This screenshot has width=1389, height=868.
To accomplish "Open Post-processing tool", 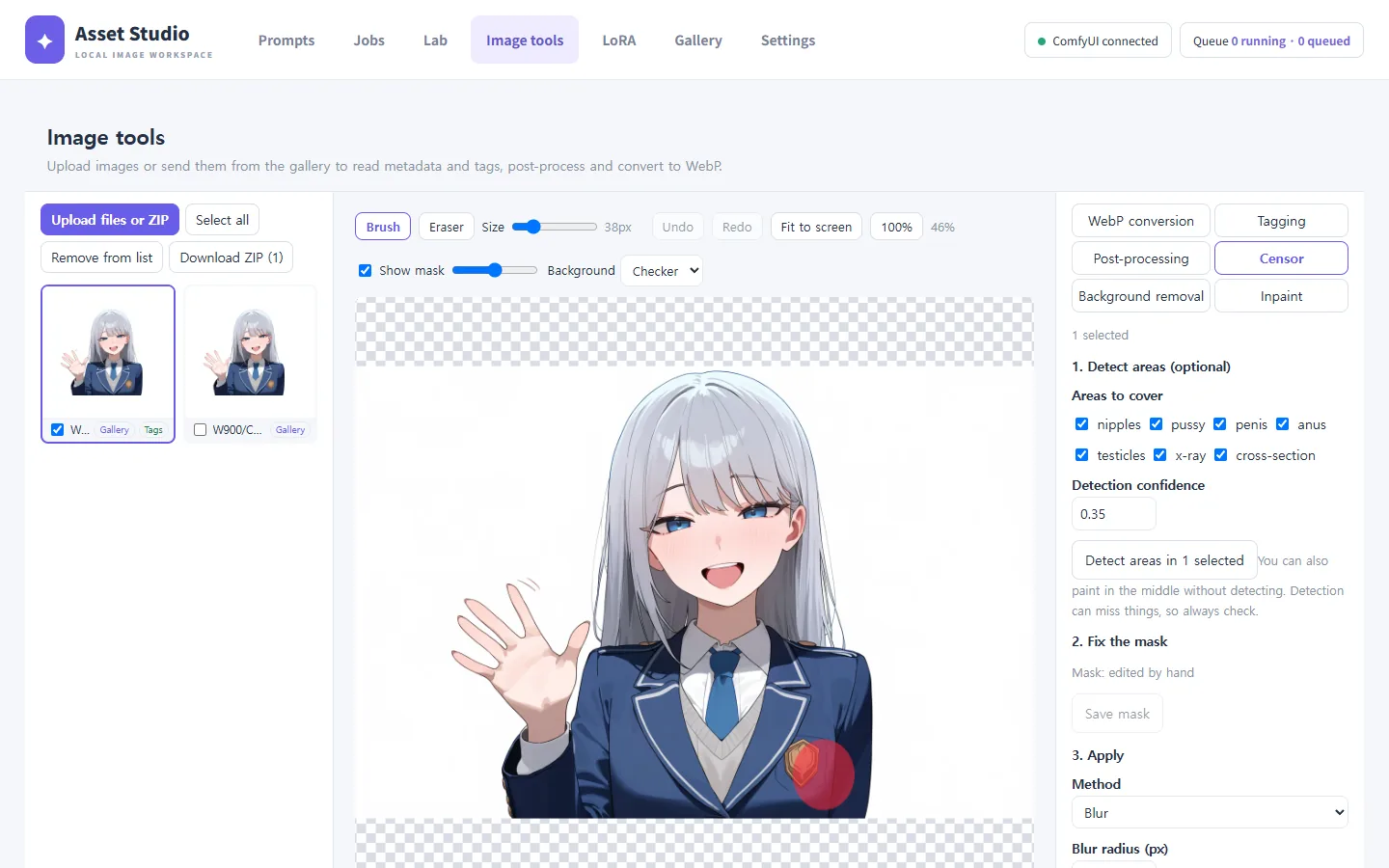I will 1141,258.
